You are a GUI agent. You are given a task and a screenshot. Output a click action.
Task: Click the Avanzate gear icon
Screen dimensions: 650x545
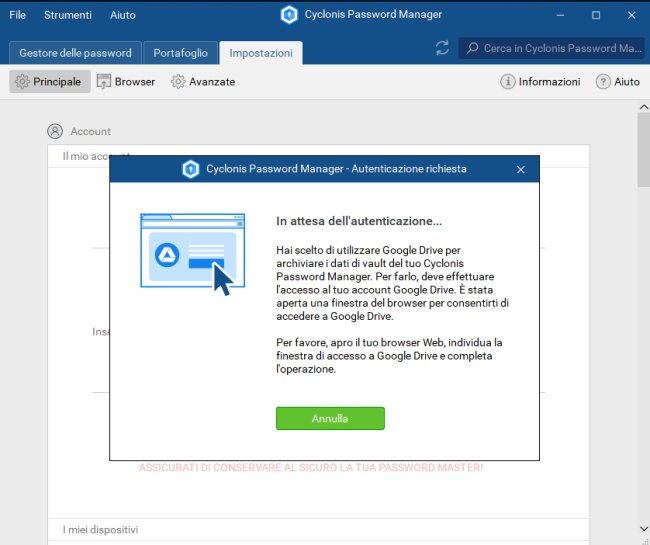pyautogui.click(x=178, y=82)
